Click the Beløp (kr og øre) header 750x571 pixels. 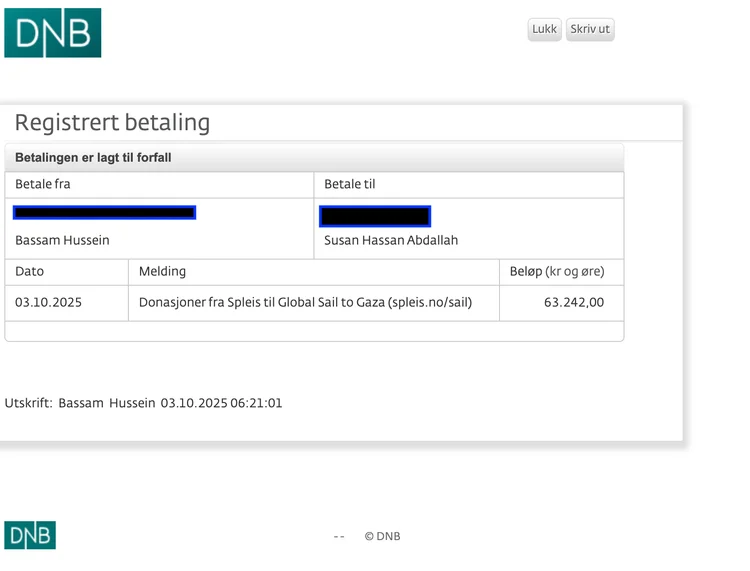tap(557, 271)
